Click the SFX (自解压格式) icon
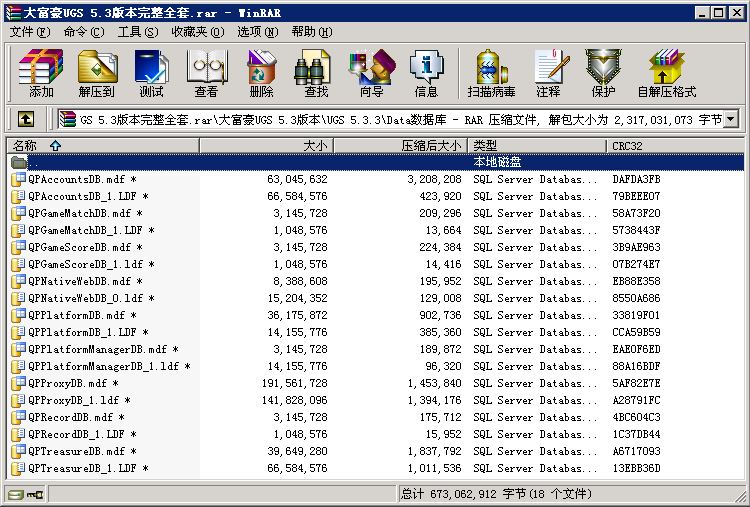 click(666, 73)
